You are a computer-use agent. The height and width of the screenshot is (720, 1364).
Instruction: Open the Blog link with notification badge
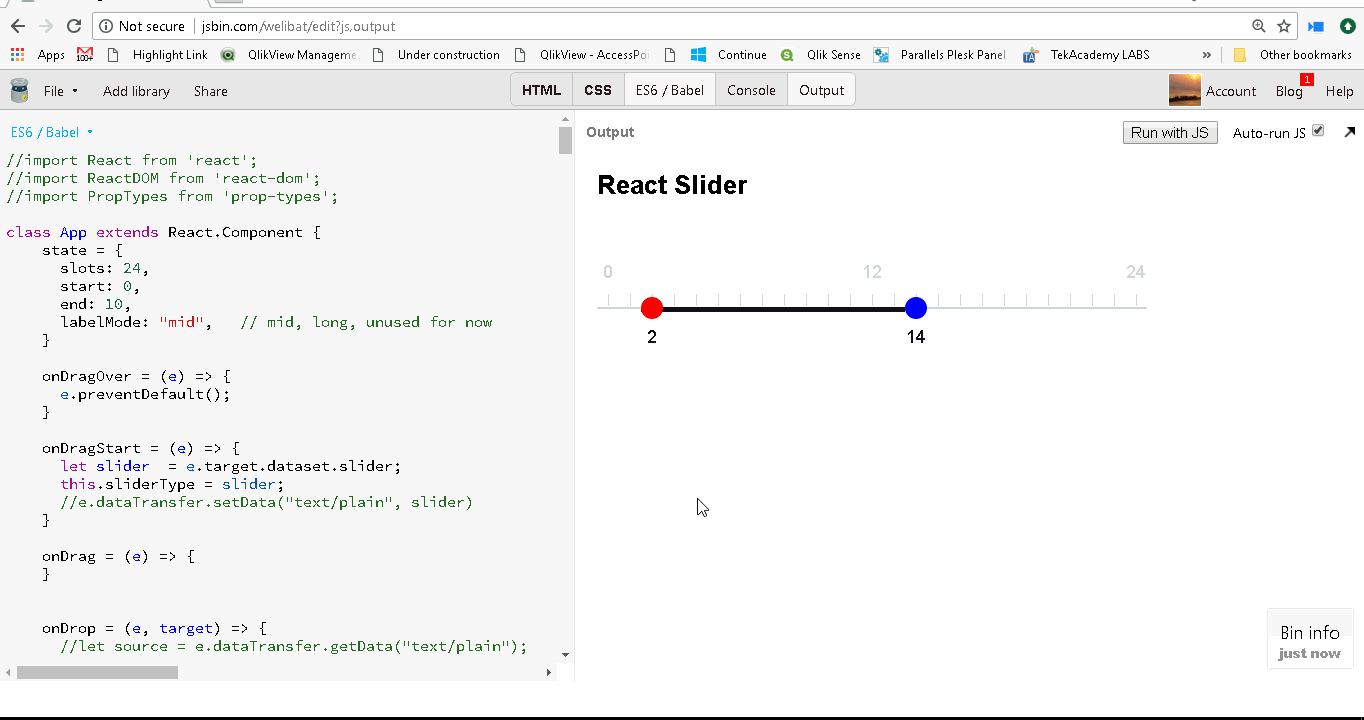1289,91
